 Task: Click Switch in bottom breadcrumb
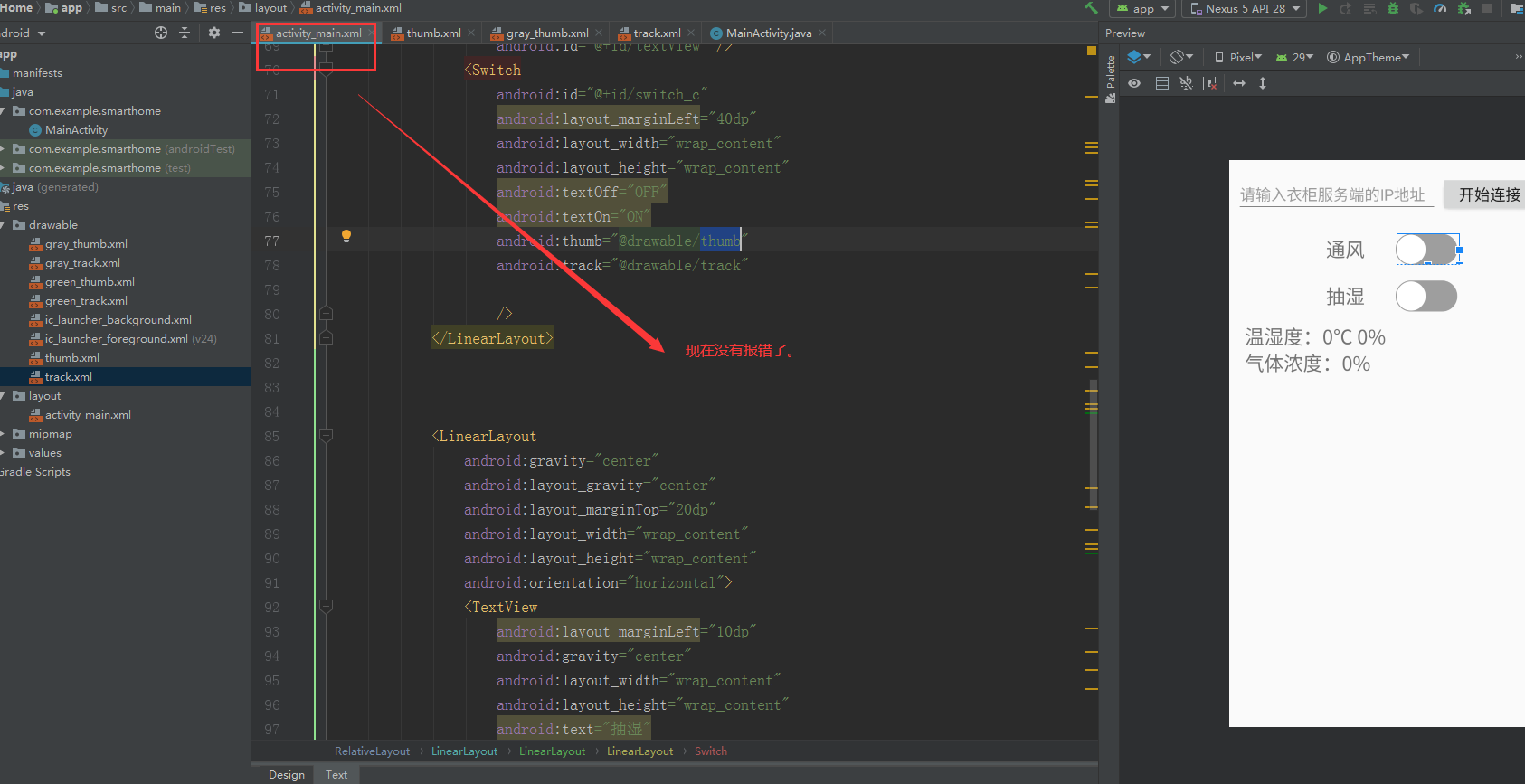point(711,751)
